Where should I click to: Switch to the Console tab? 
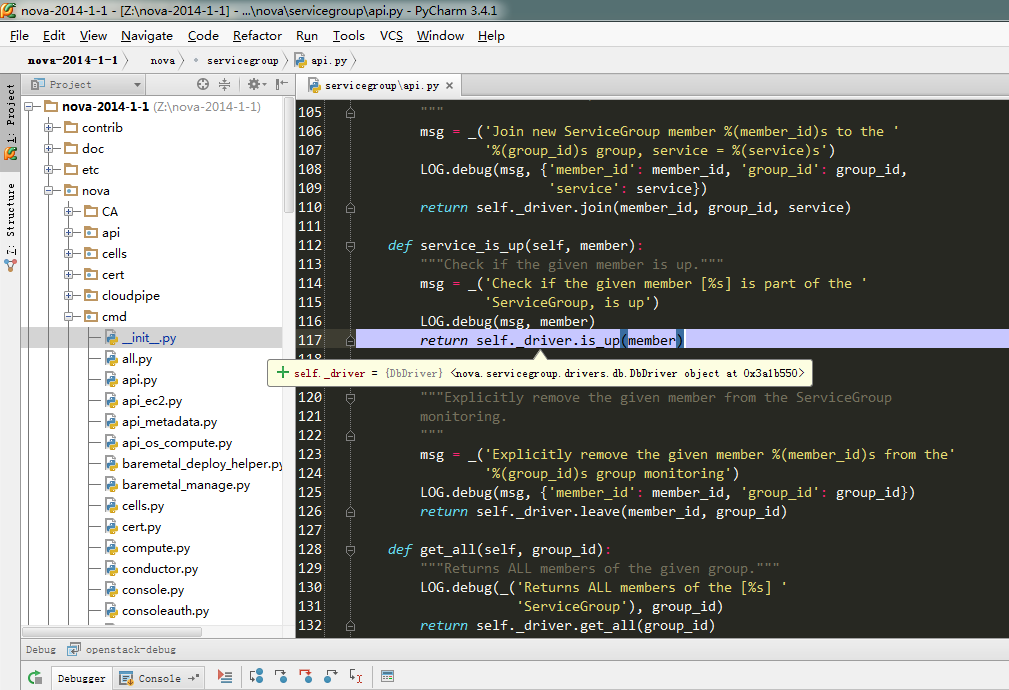[x=160, y=678]
